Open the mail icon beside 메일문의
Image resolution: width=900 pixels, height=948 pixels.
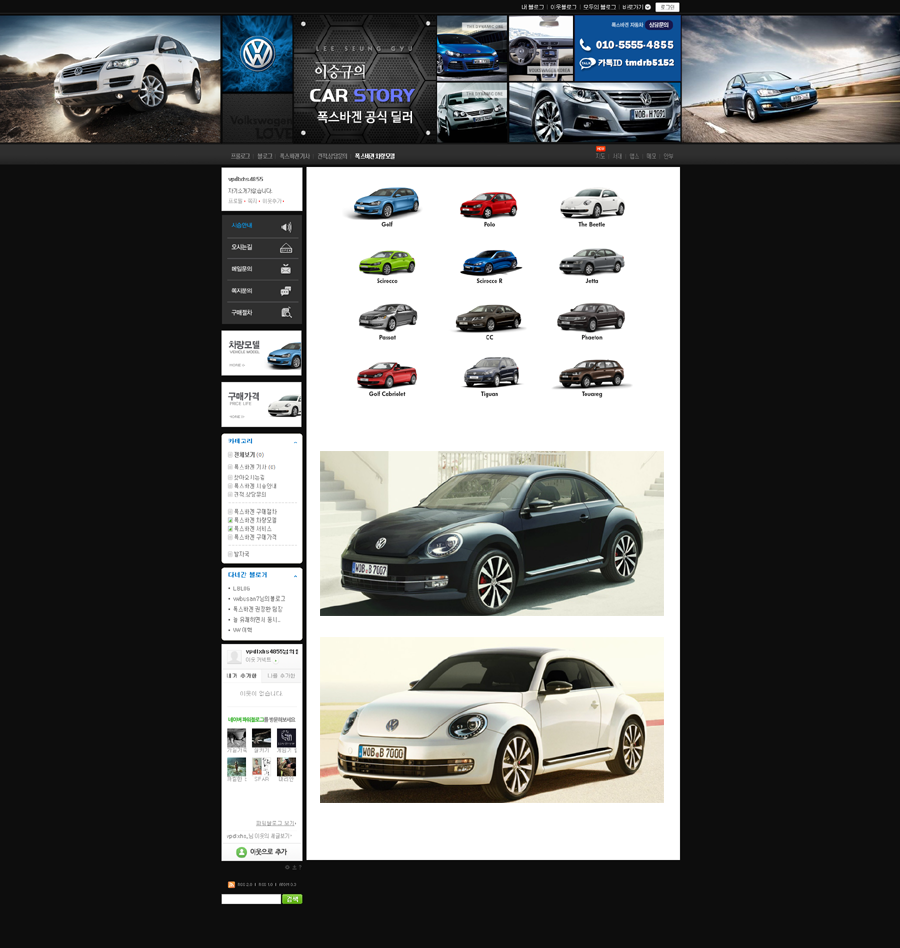click(x=286, y=270)
